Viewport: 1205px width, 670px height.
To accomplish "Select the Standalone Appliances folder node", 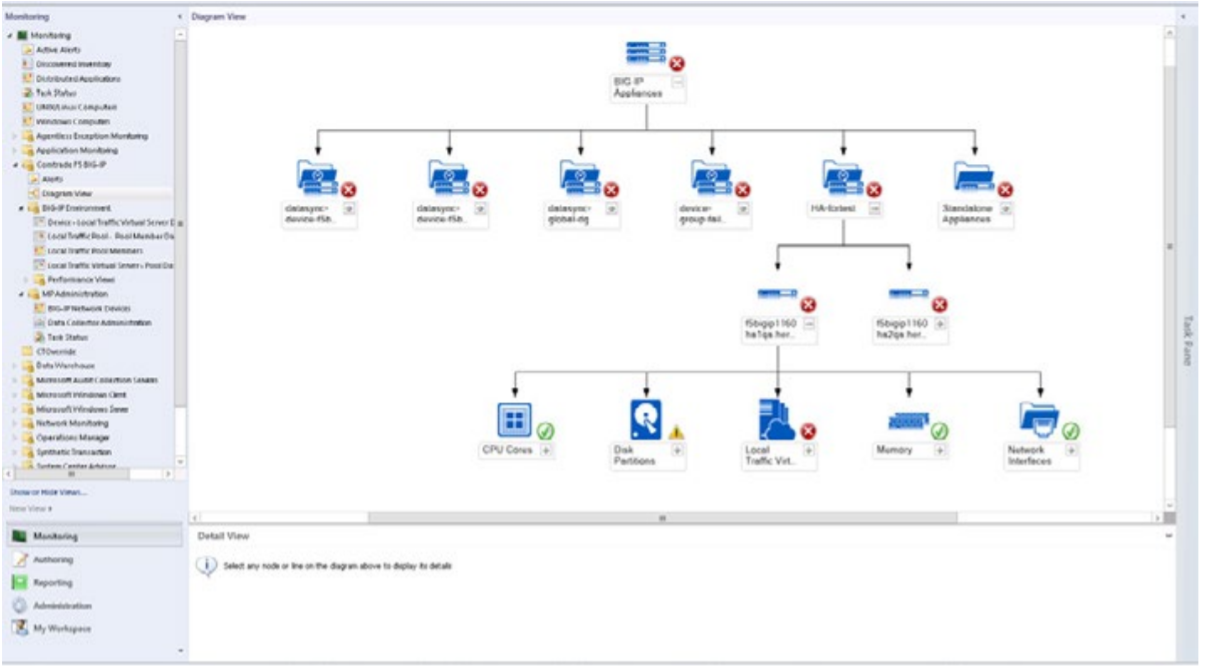I will (x=975, y=178).
